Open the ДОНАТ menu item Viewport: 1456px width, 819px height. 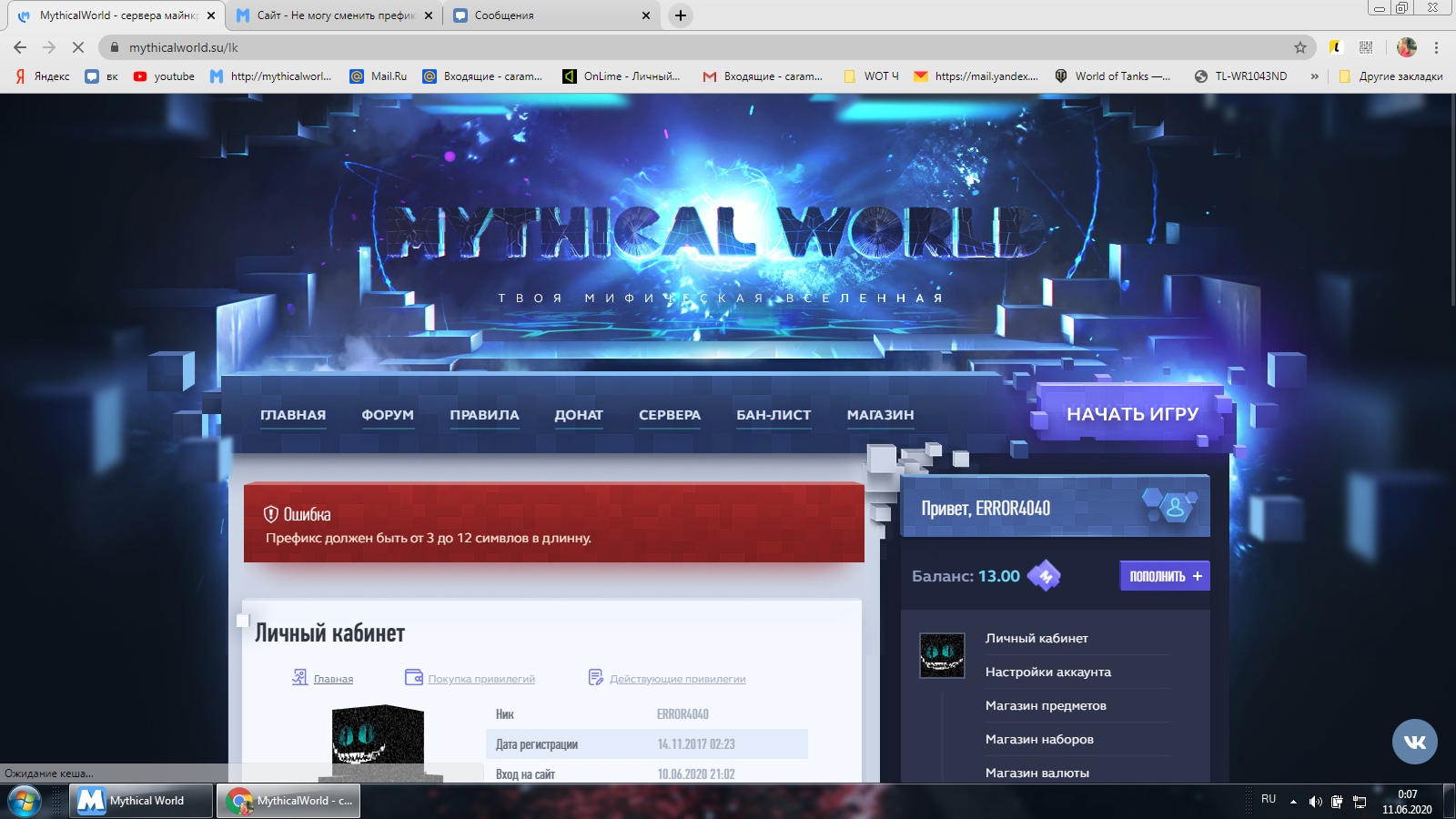[x=579, y=415]
